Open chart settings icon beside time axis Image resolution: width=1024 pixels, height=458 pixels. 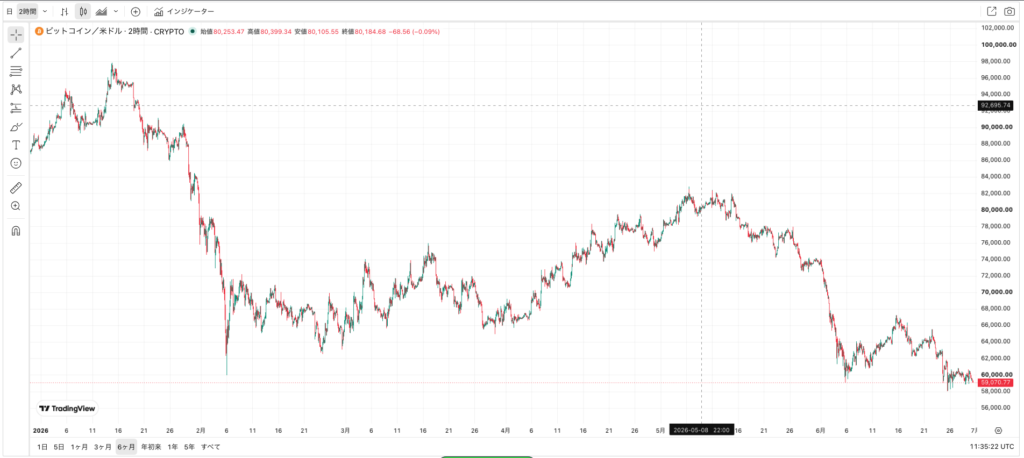pos(998,431)
